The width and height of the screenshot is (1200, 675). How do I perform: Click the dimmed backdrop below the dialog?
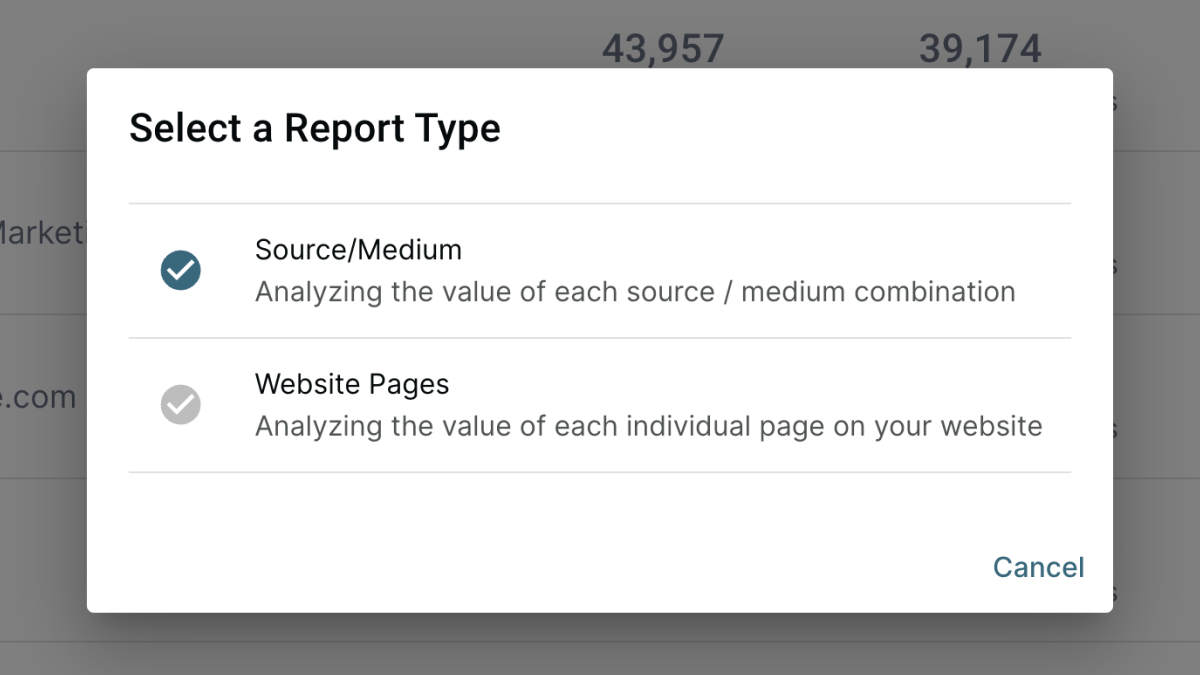pyautogui.click(x=600, y=645)
